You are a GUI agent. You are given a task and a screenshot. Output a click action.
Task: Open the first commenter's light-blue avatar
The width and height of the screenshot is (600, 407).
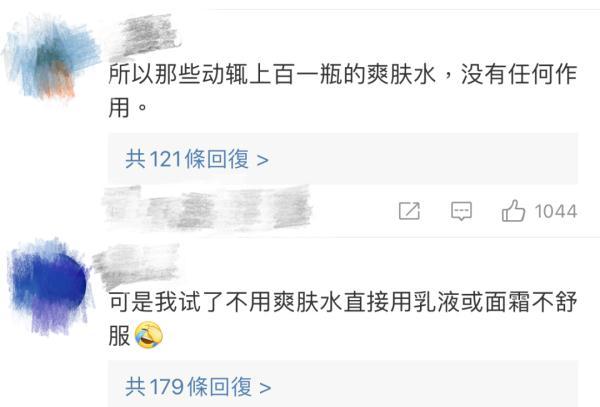pos(50,57)
